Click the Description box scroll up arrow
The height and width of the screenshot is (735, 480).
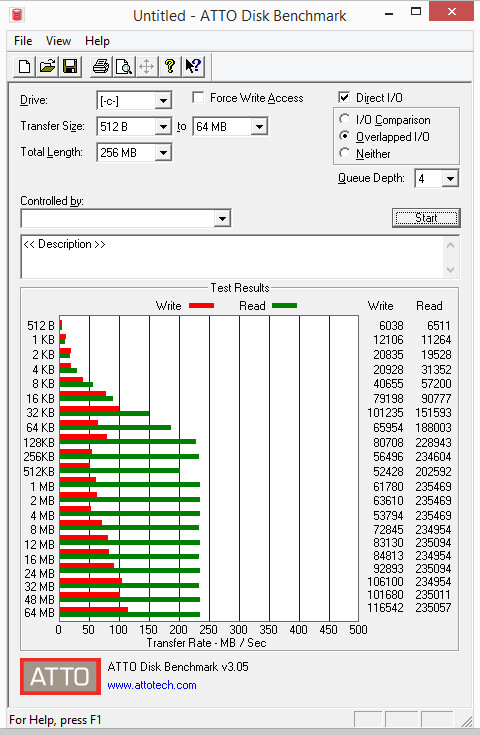[x=450, y=245]
